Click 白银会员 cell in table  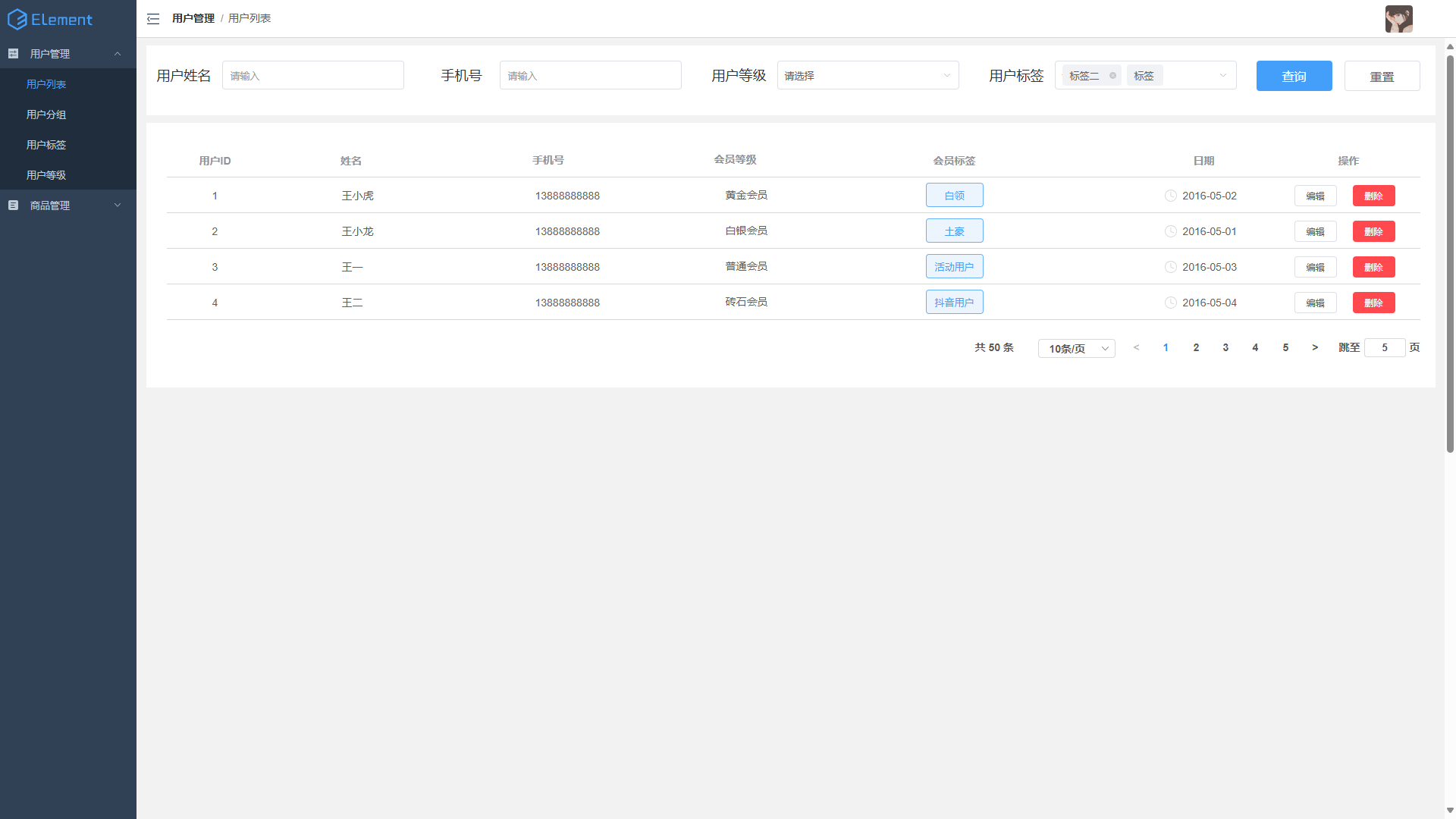coord(746,231)
